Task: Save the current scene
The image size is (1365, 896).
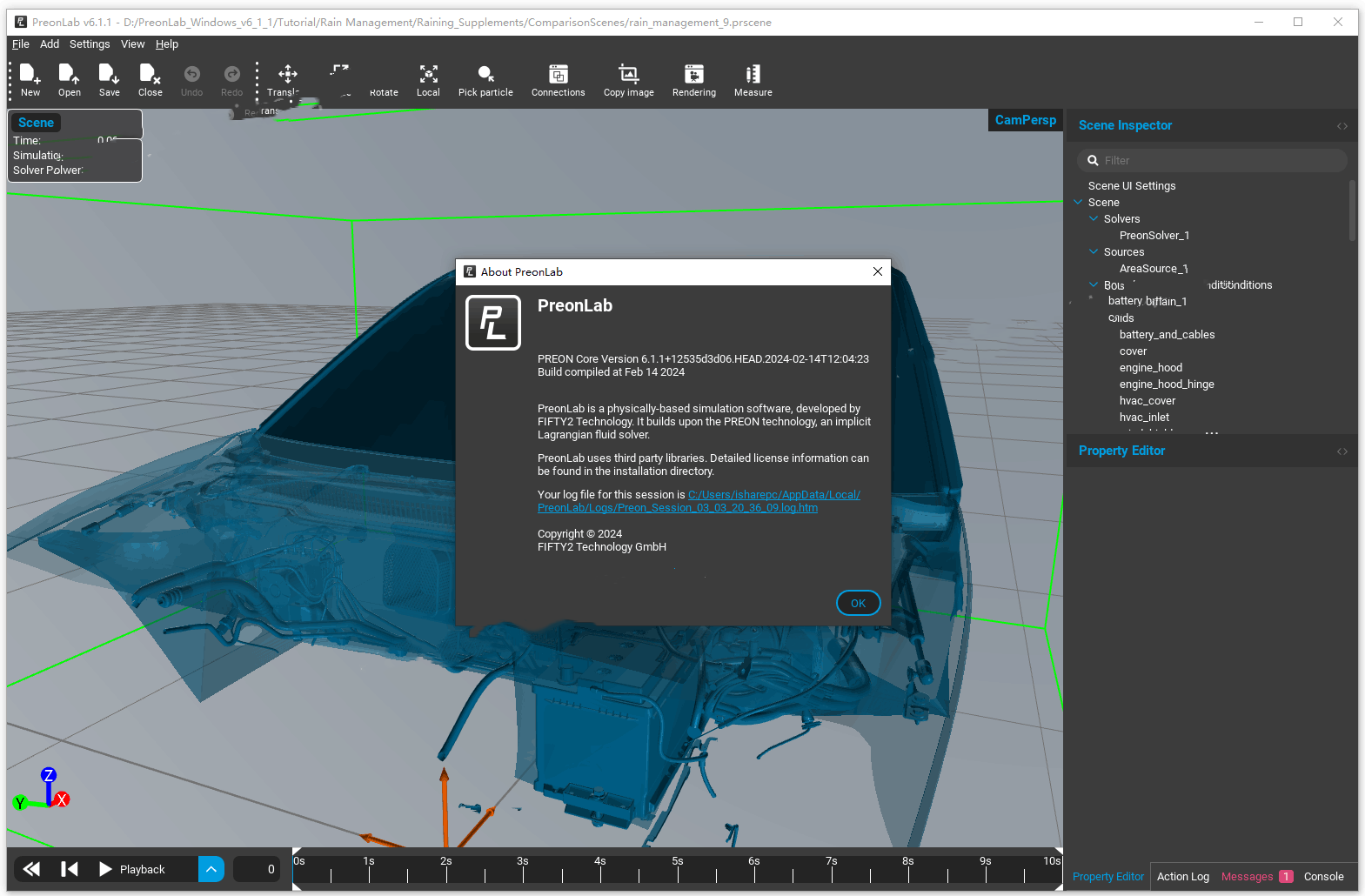Action: pyautogui.click(x=110, y=80)
